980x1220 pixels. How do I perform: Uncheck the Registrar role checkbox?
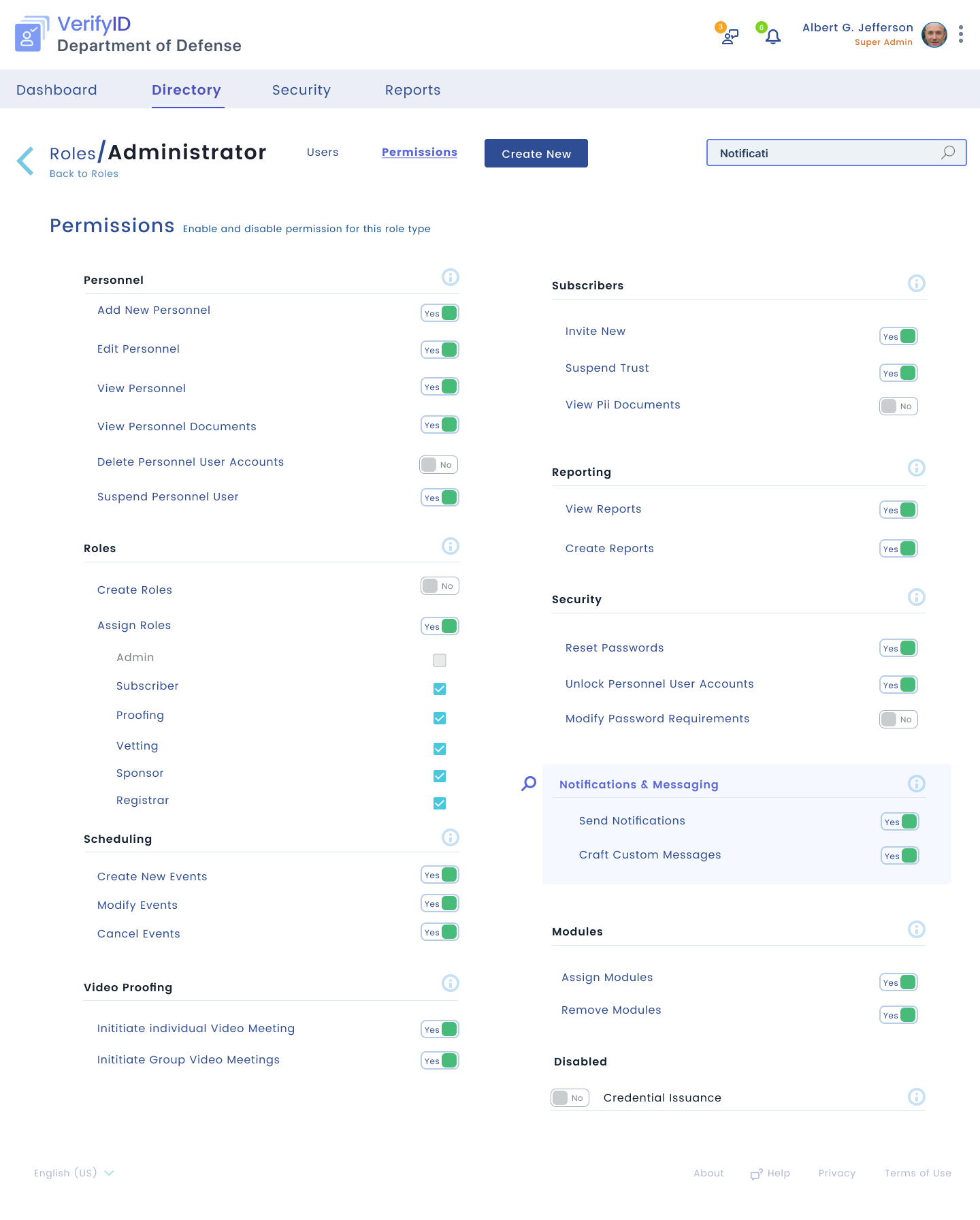(440, 803)
